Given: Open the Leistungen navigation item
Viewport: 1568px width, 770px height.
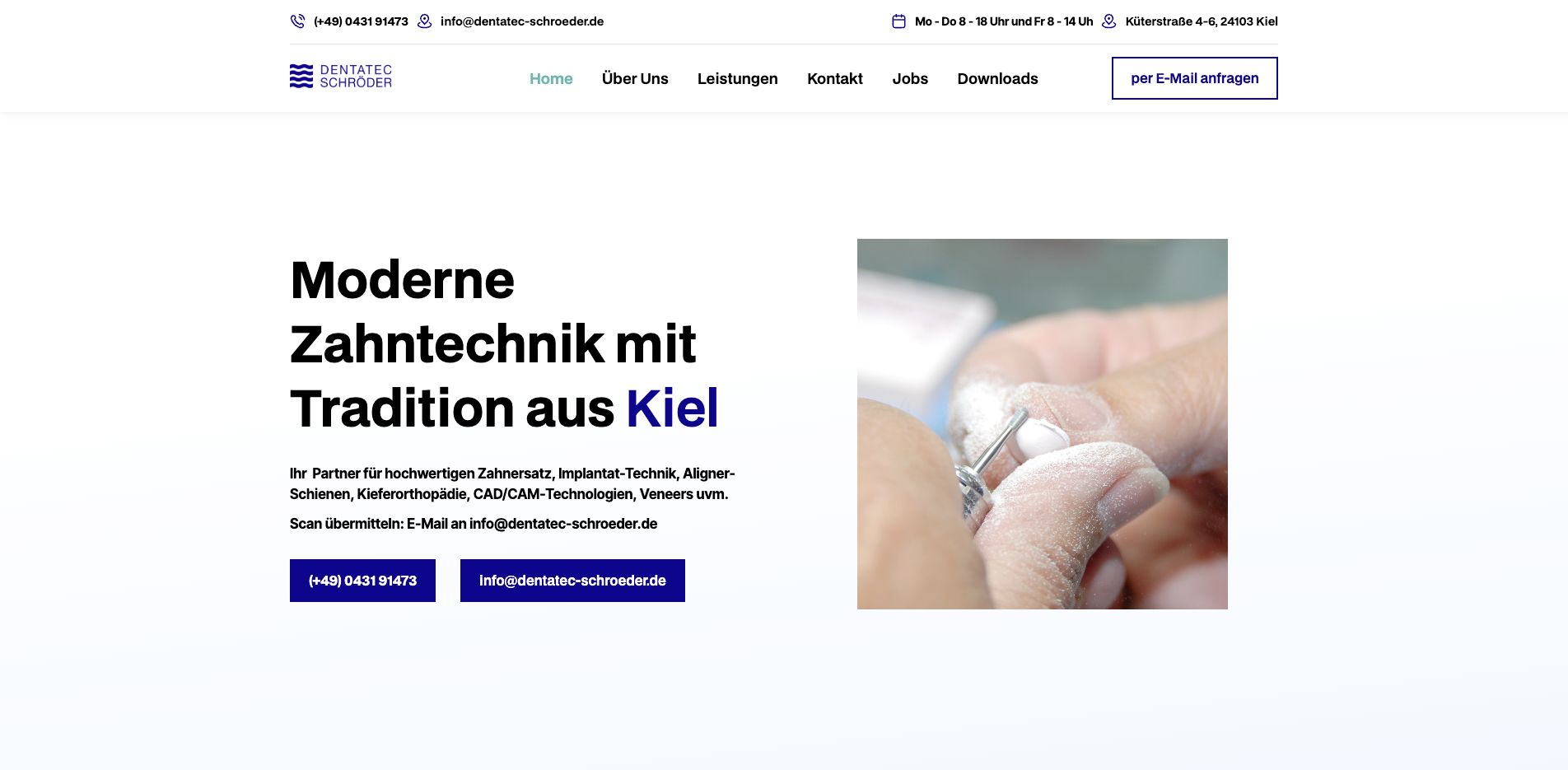Looking at the screenshot, I should tap(738, 78).
